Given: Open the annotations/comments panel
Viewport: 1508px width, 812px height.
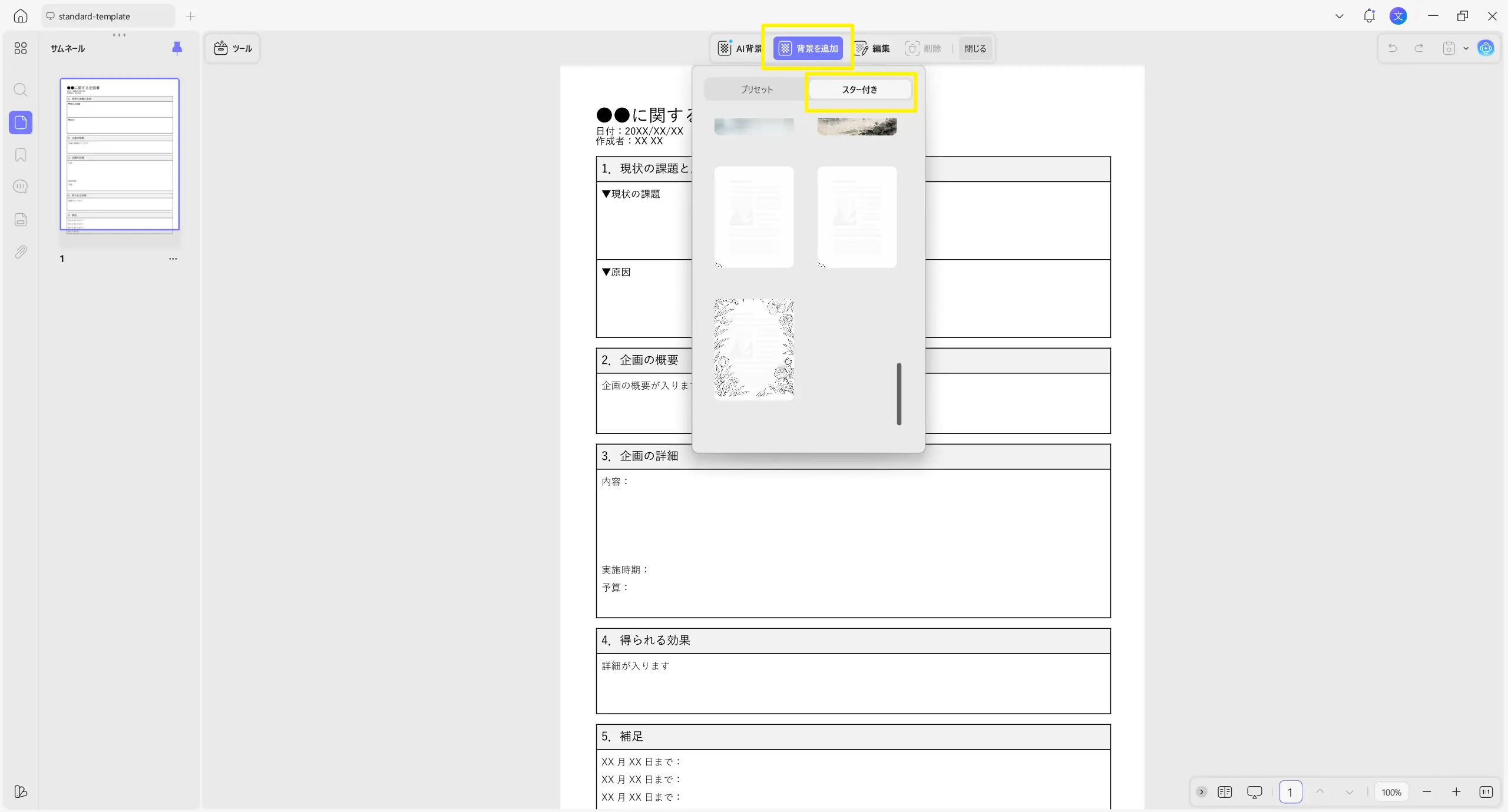Looking at the screenshot, I should [21, 186].
